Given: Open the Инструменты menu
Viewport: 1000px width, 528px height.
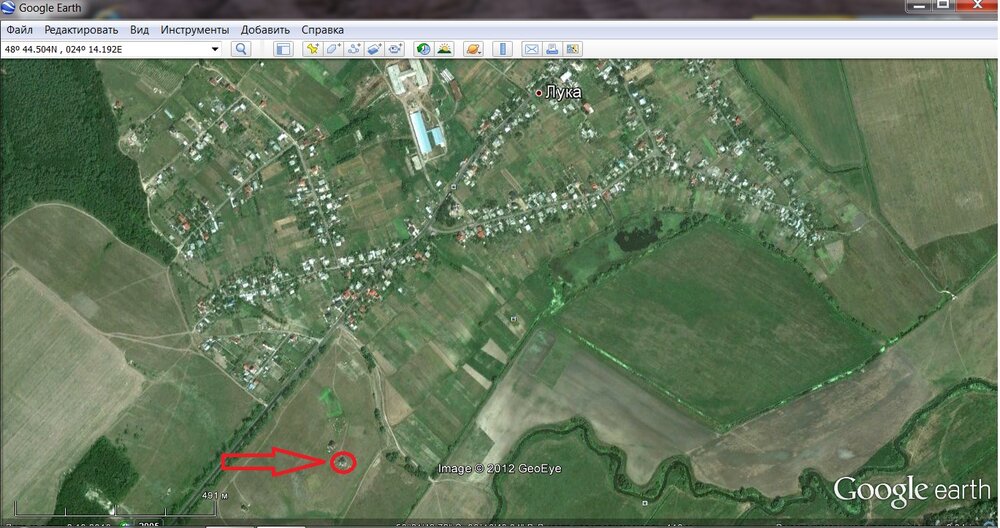Looking at the screenshot, I should pyautogui.click(x=195, y=30).
